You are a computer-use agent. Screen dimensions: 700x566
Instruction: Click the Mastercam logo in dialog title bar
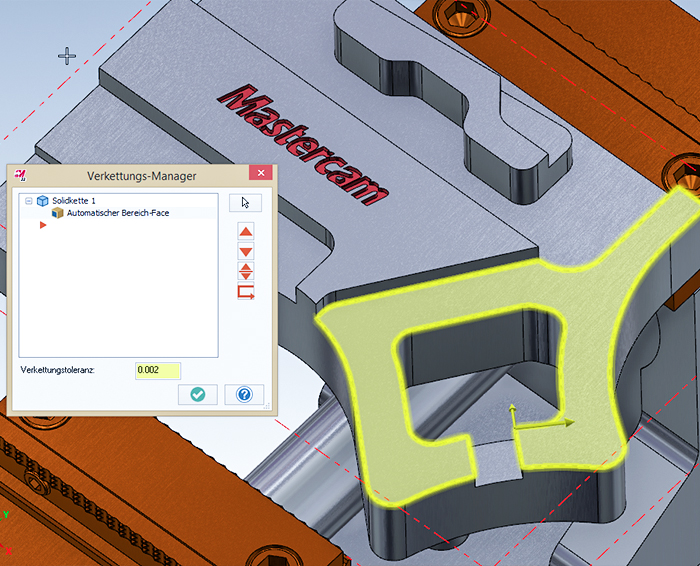click(x=19, y=175)
